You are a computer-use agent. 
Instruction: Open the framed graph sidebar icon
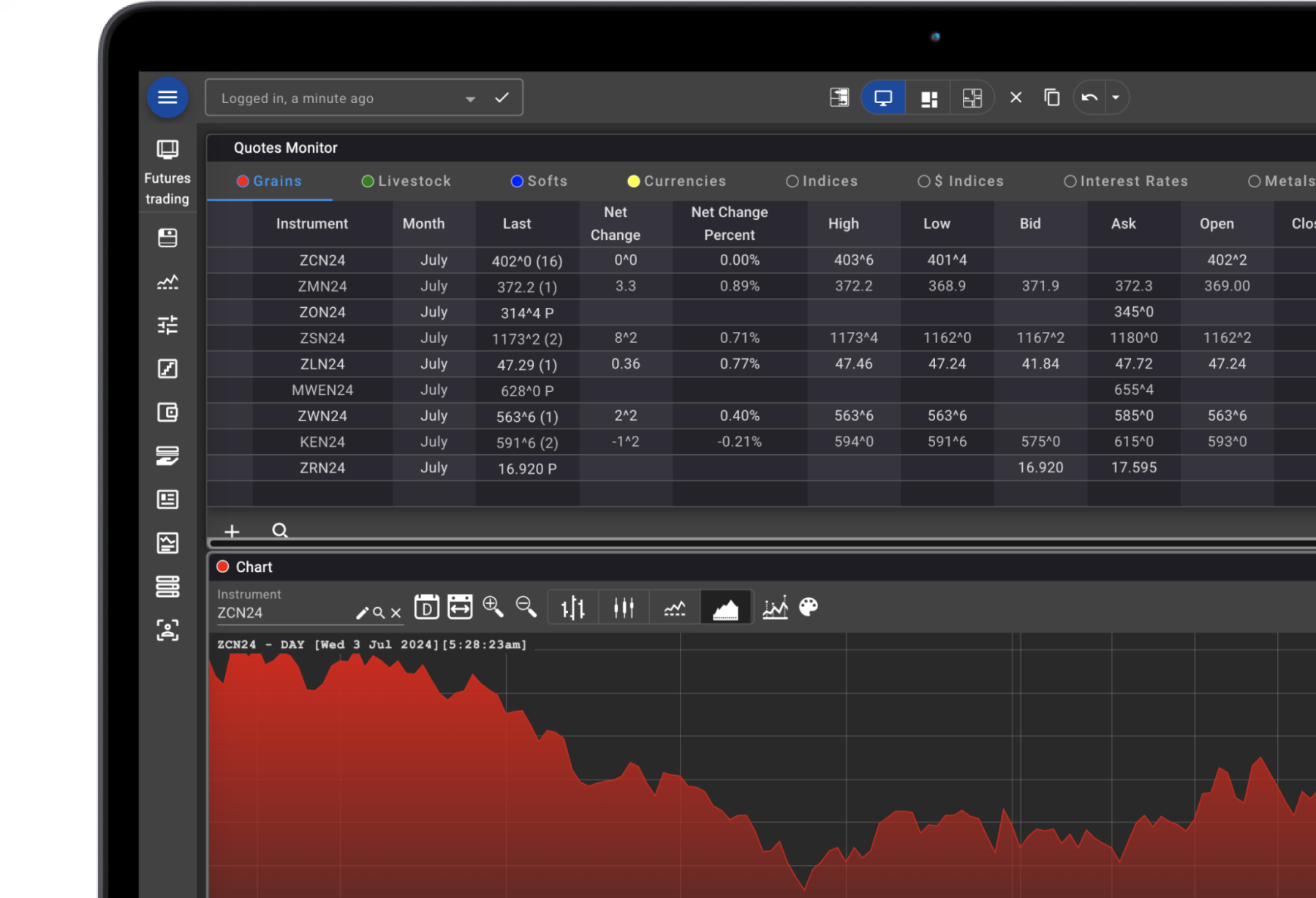(x=167, y=543)
